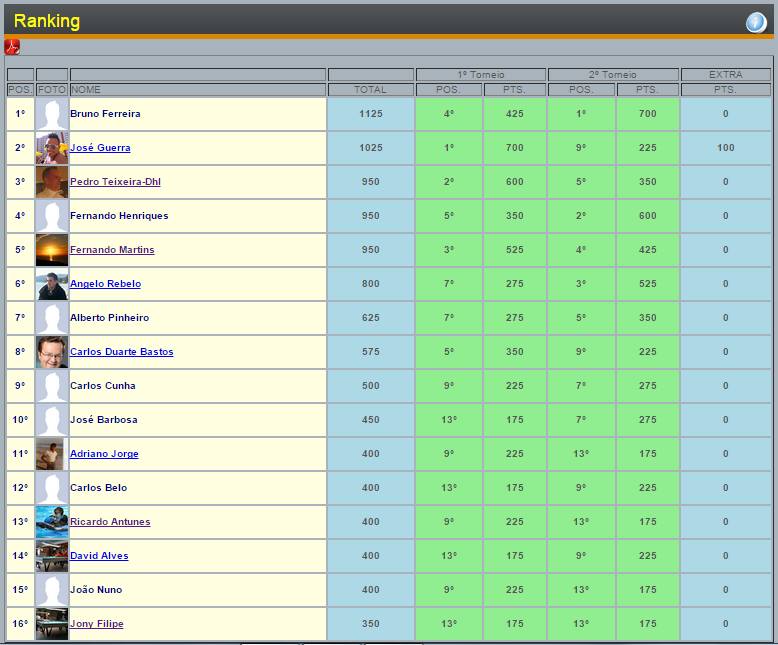
Task: Click the Fernando Martins name link
Action: (x=112, y=250)
